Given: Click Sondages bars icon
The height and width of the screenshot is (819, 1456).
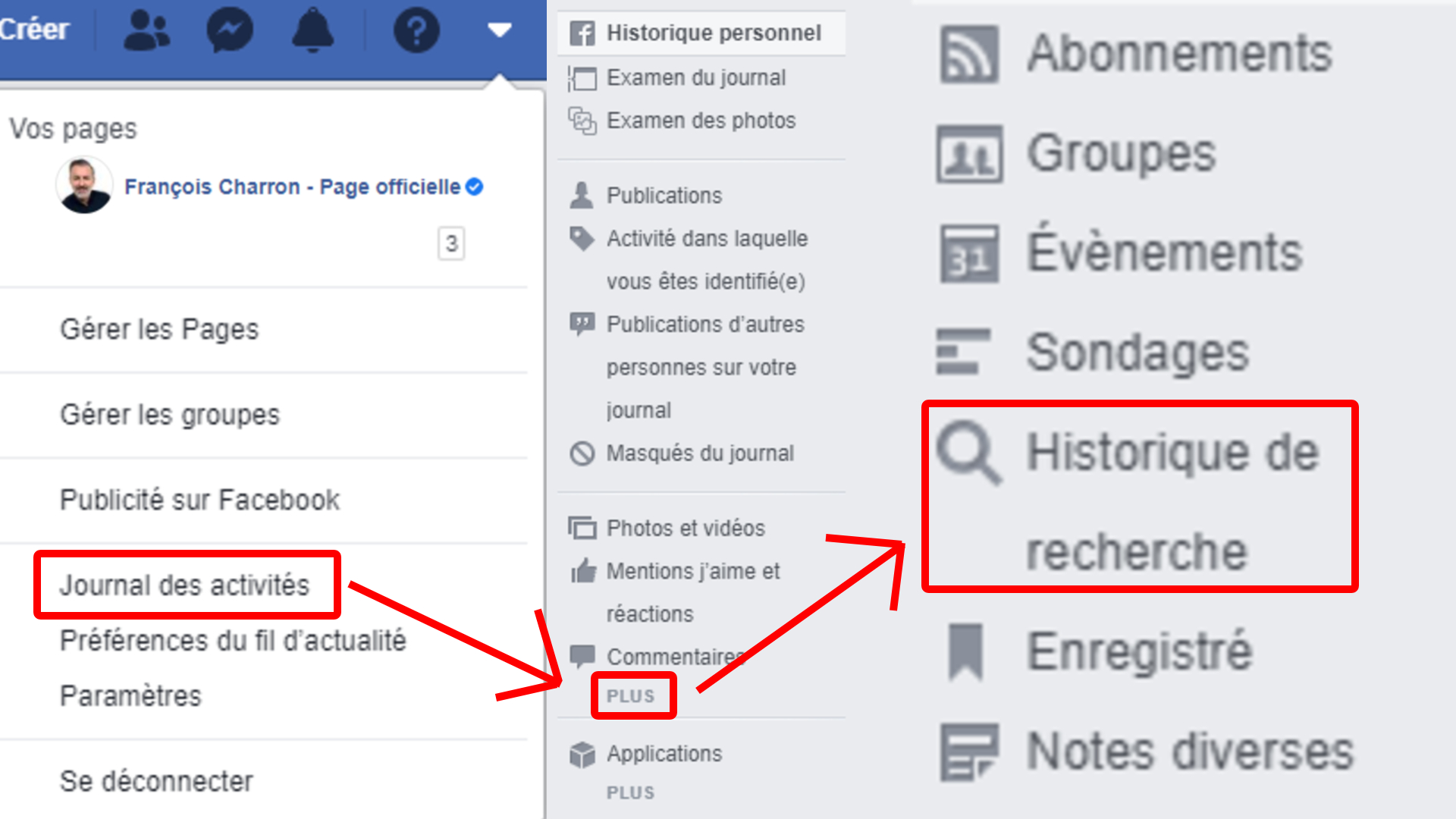Looking at the screenshot, I should pyautogui.click(x=963, y=351).
